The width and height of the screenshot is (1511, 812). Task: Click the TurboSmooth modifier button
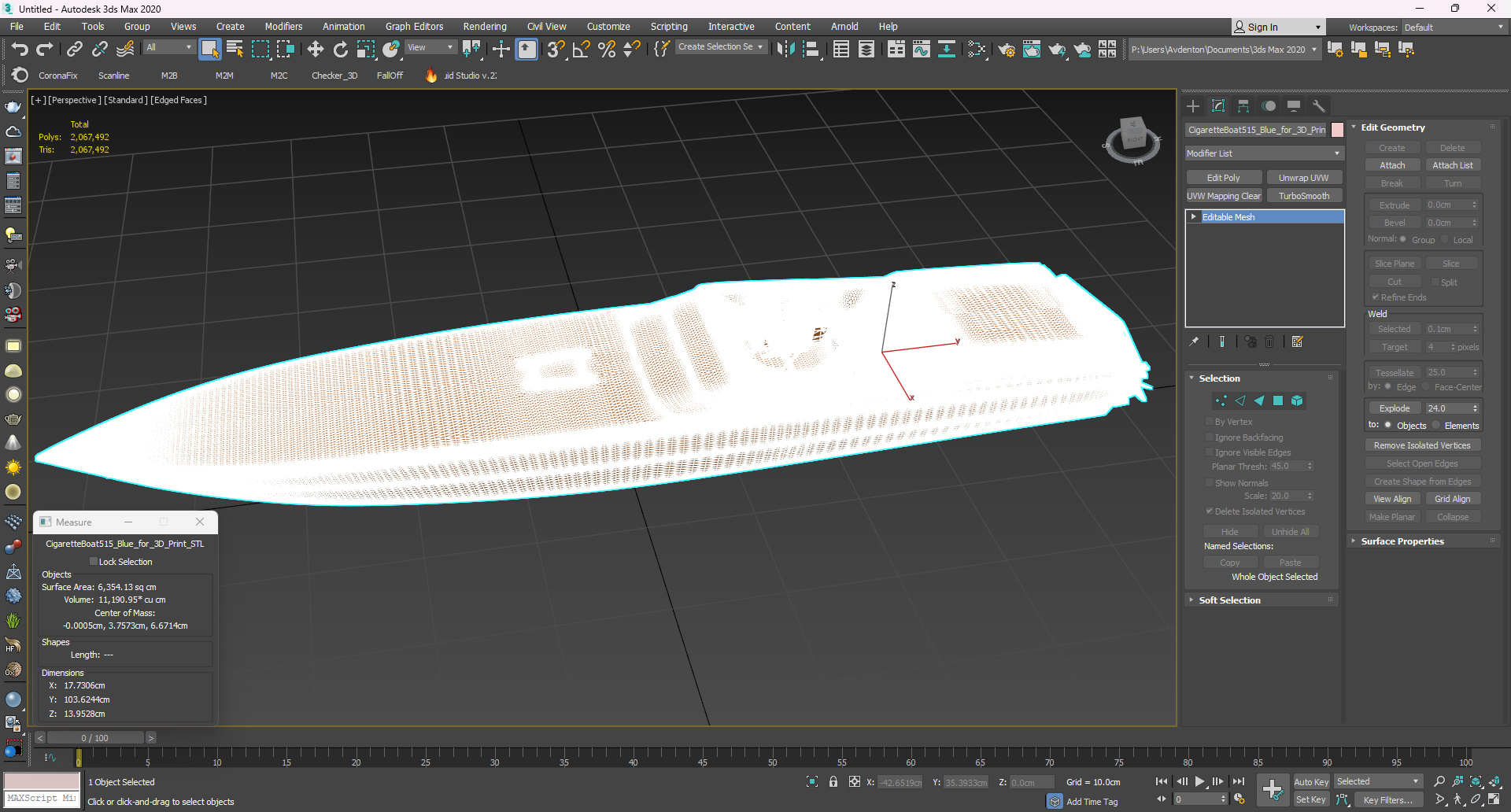click(1304, 196)
